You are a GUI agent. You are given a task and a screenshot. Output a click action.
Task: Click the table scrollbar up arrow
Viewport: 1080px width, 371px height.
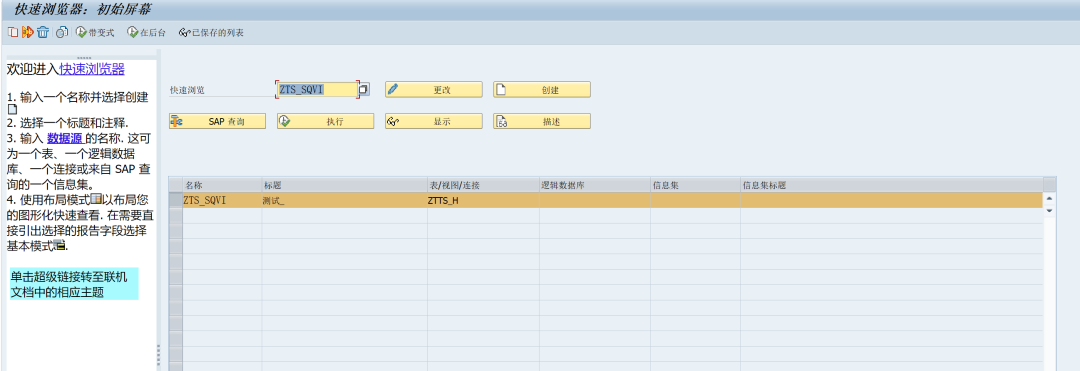click(x=1050, y=198)
